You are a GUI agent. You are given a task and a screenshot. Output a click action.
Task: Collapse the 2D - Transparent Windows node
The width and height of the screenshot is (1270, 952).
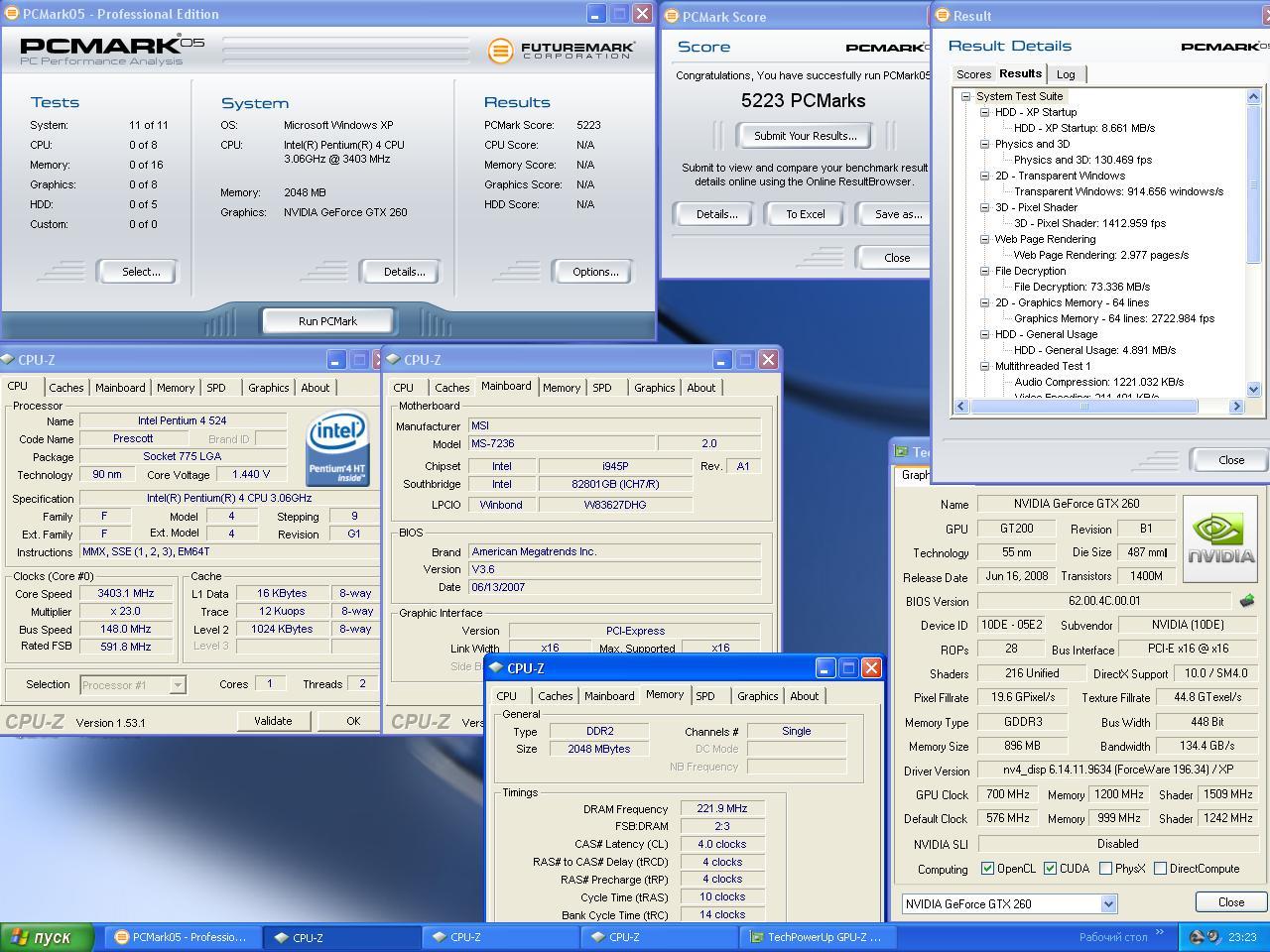[x=984, y=176]
